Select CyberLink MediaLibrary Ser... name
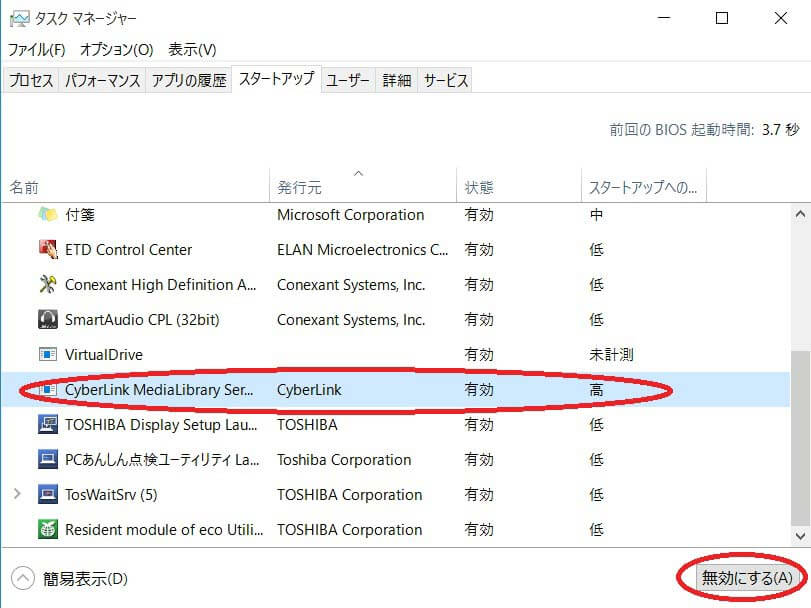This screenshot has width=811, height=608. pyautogui.click(x=159, y=389)
